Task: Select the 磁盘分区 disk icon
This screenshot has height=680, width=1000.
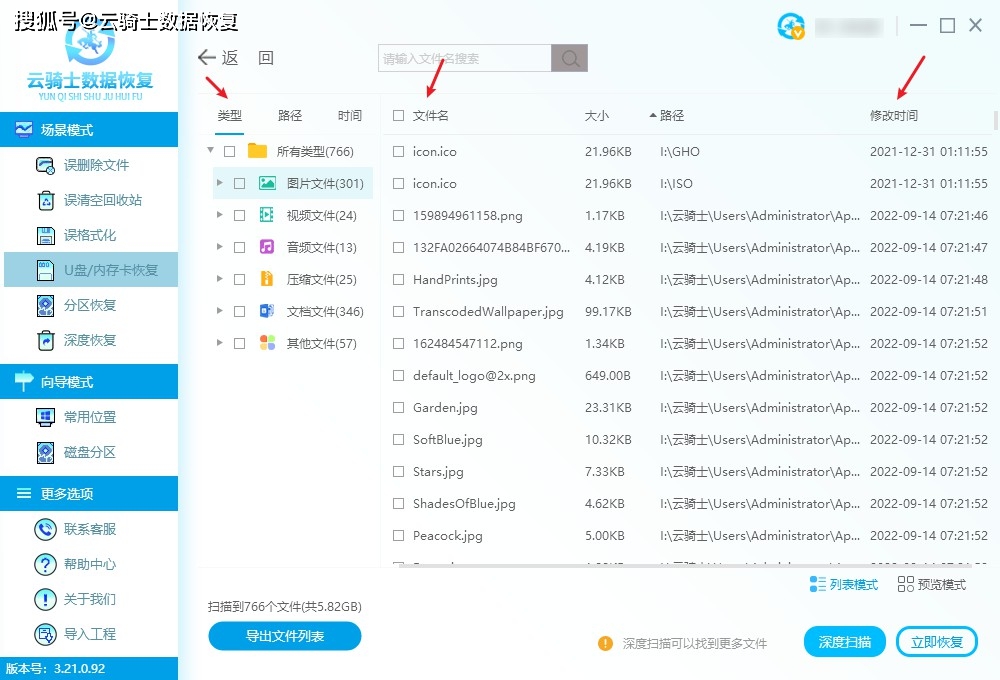Action: 45,452
